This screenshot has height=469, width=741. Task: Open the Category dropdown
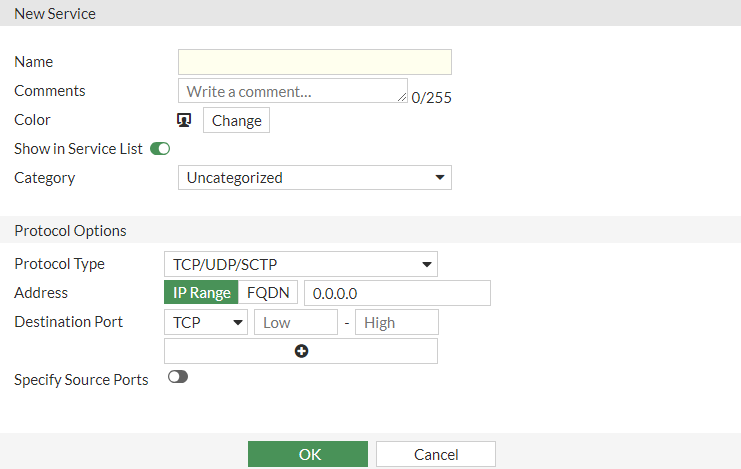coord(314,178)
